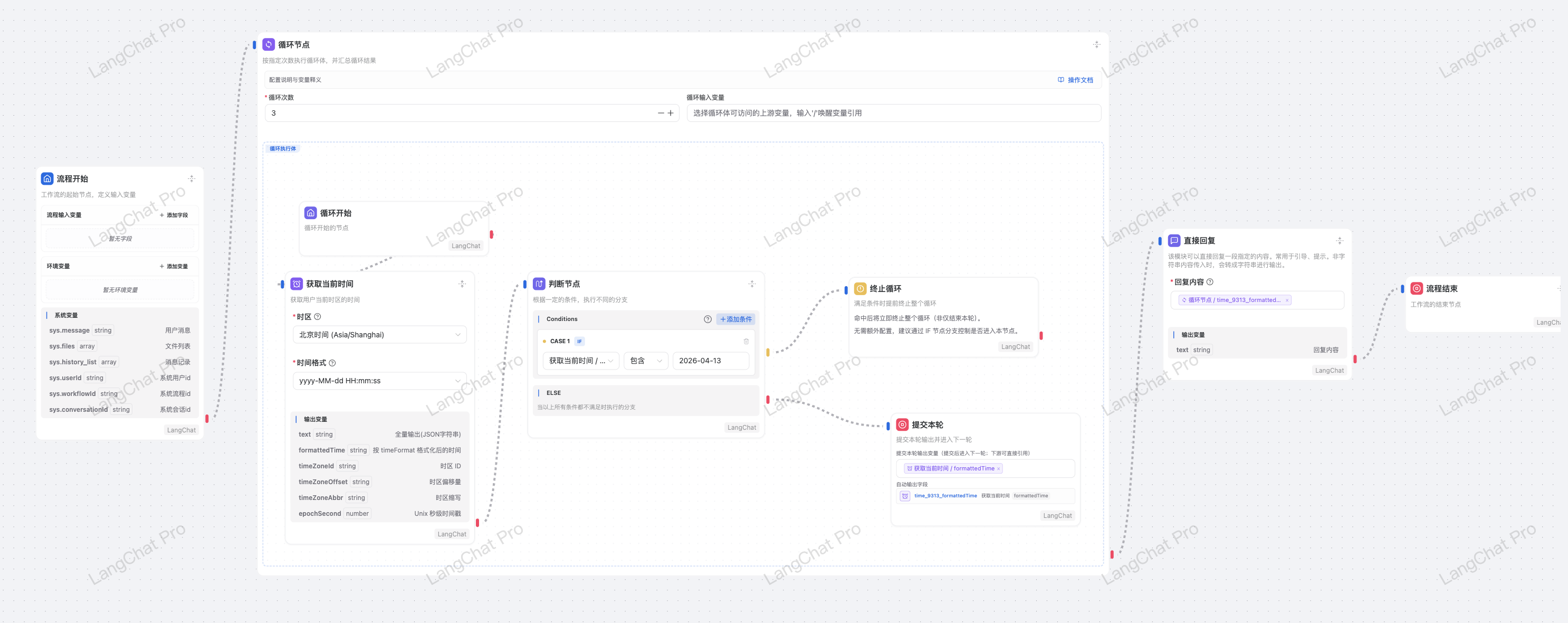
Task: Increase 循环次数 with the plus stepper
Action: [x=671, y=114]
